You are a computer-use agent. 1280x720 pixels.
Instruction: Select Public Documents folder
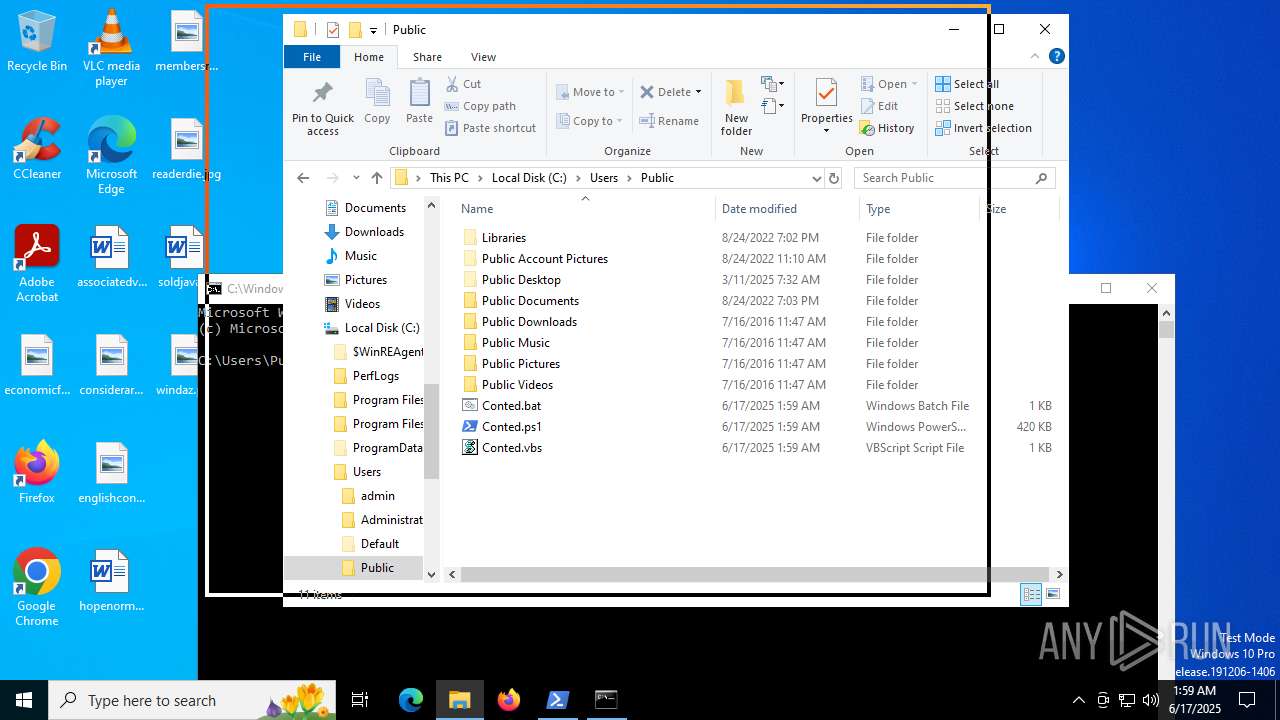[530, 301]
